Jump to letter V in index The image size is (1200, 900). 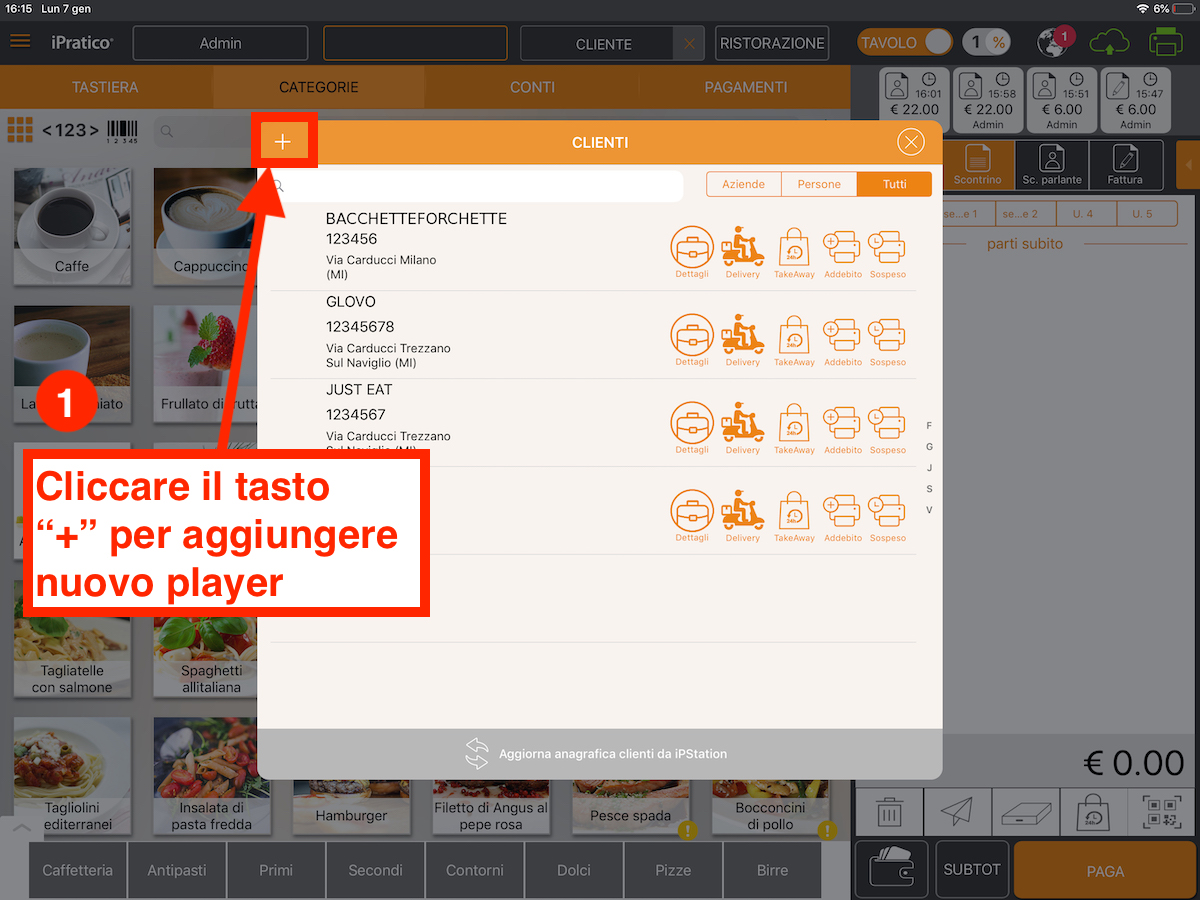click(x=929, y=510)
